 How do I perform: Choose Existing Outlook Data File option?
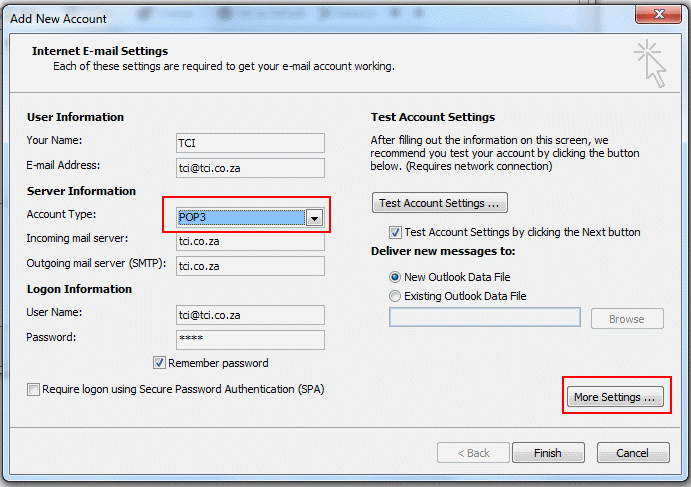coord(395,296)
